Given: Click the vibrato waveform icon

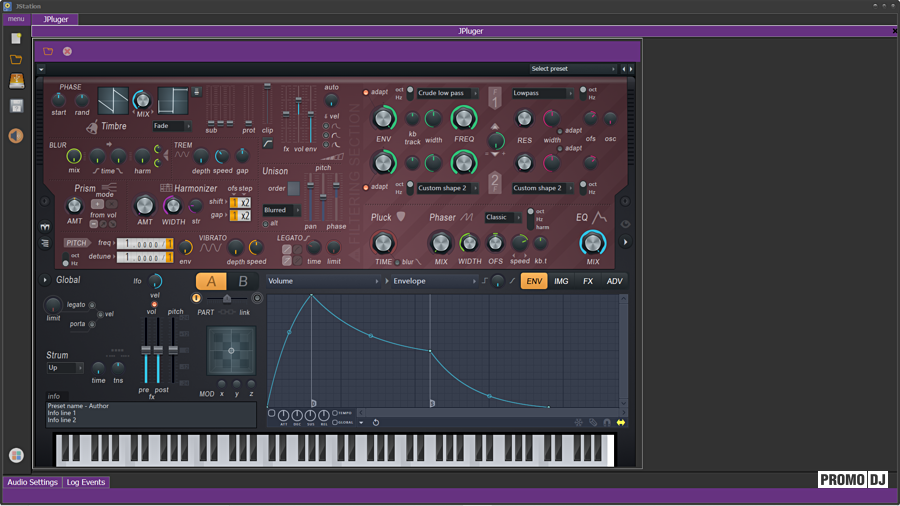Looking at the screenshot, I should click(210, 248).
